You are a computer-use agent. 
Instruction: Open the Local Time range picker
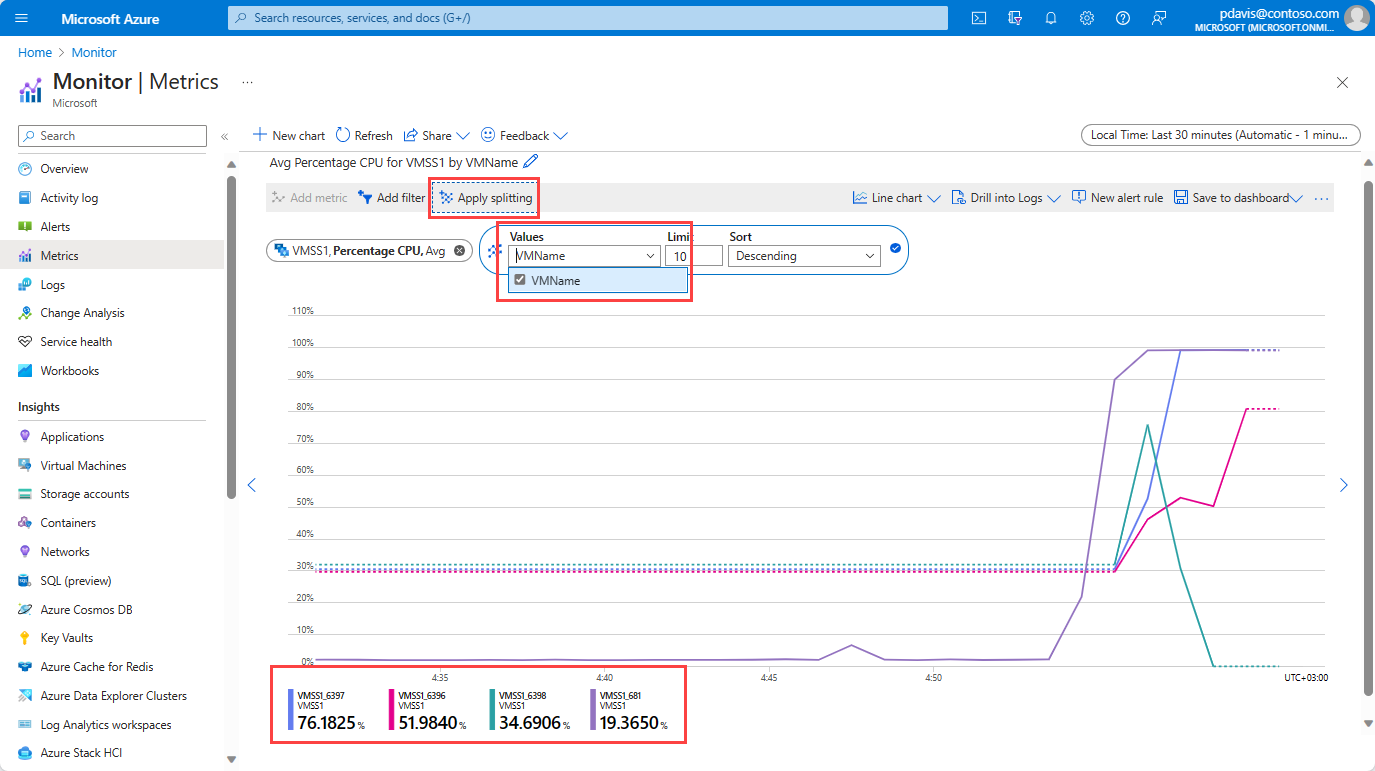point(1220,135)
